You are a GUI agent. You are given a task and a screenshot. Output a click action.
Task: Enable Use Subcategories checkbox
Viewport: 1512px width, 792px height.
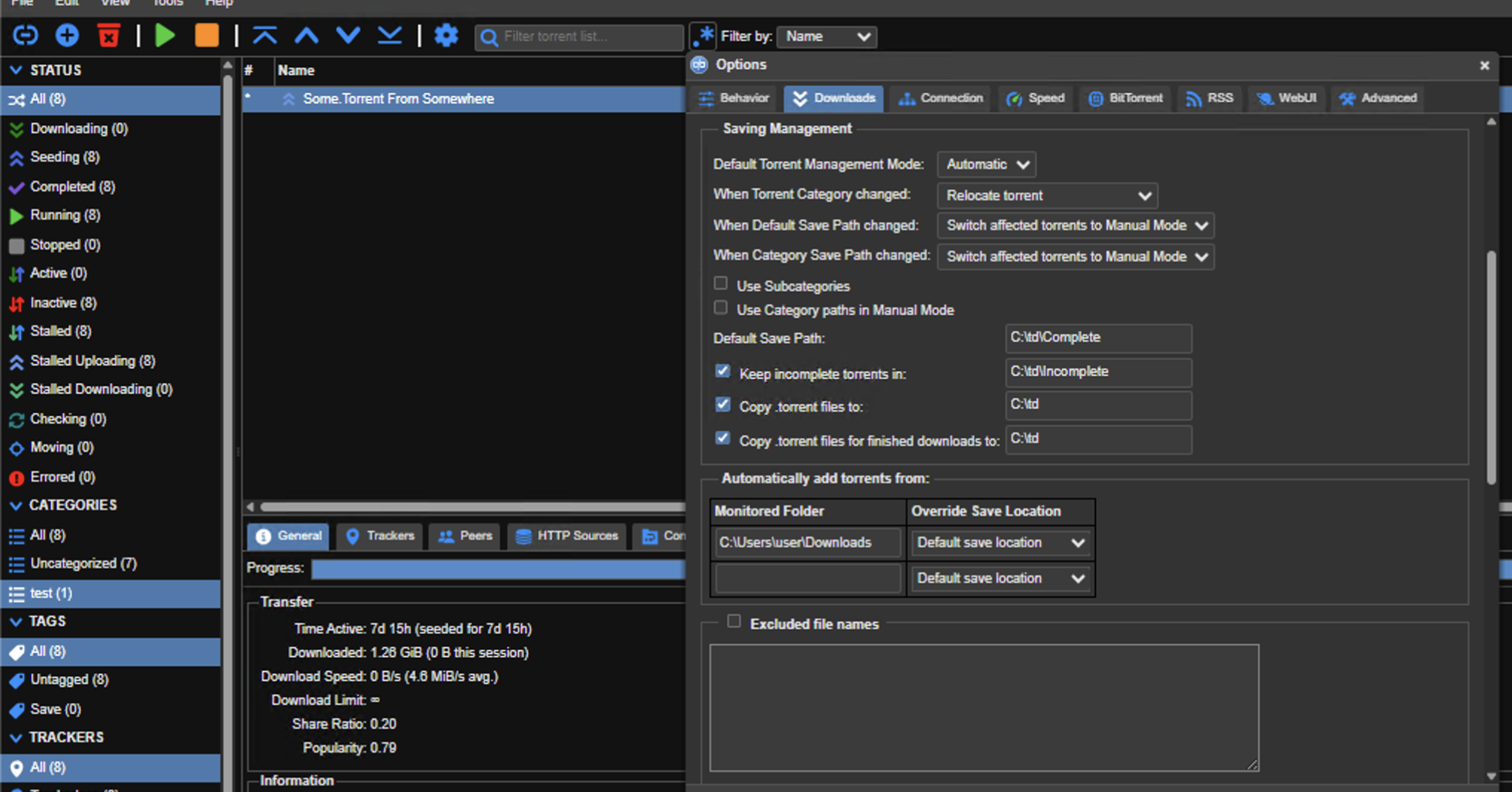click(x=720, y=283)
